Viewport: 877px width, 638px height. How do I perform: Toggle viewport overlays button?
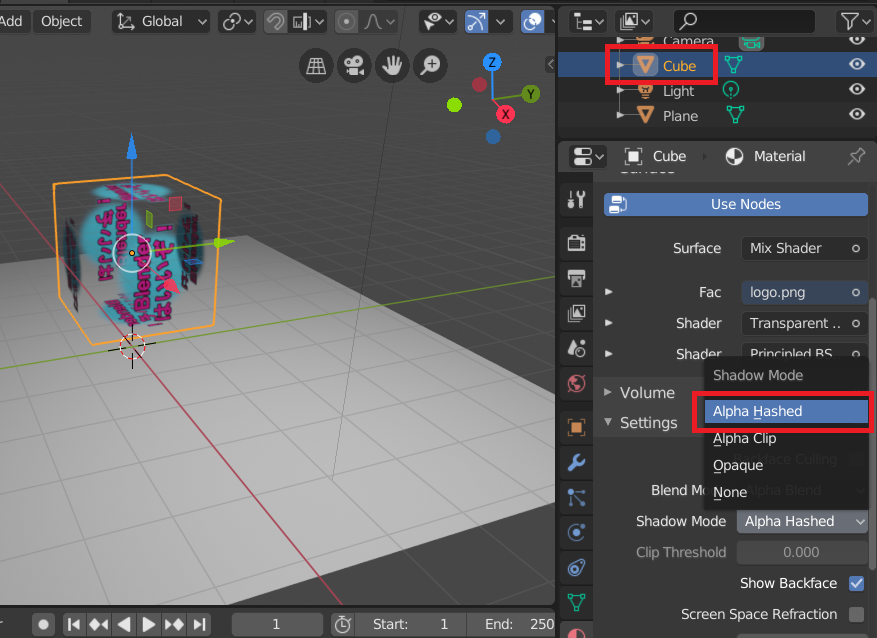[532, 22]
